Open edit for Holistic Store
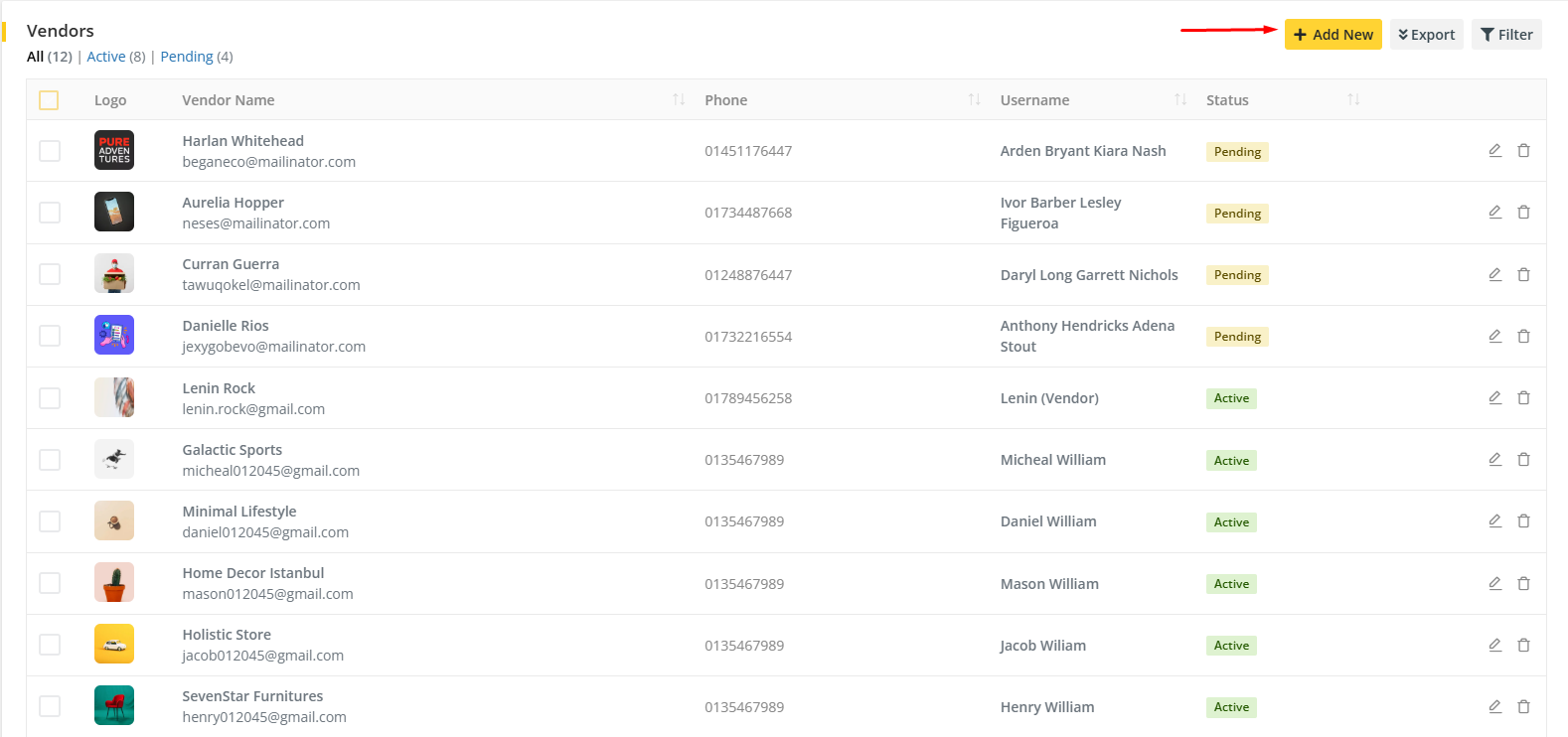This screenshot has width=1568, height=737. pyautogui.click(x=1494, y=646)
